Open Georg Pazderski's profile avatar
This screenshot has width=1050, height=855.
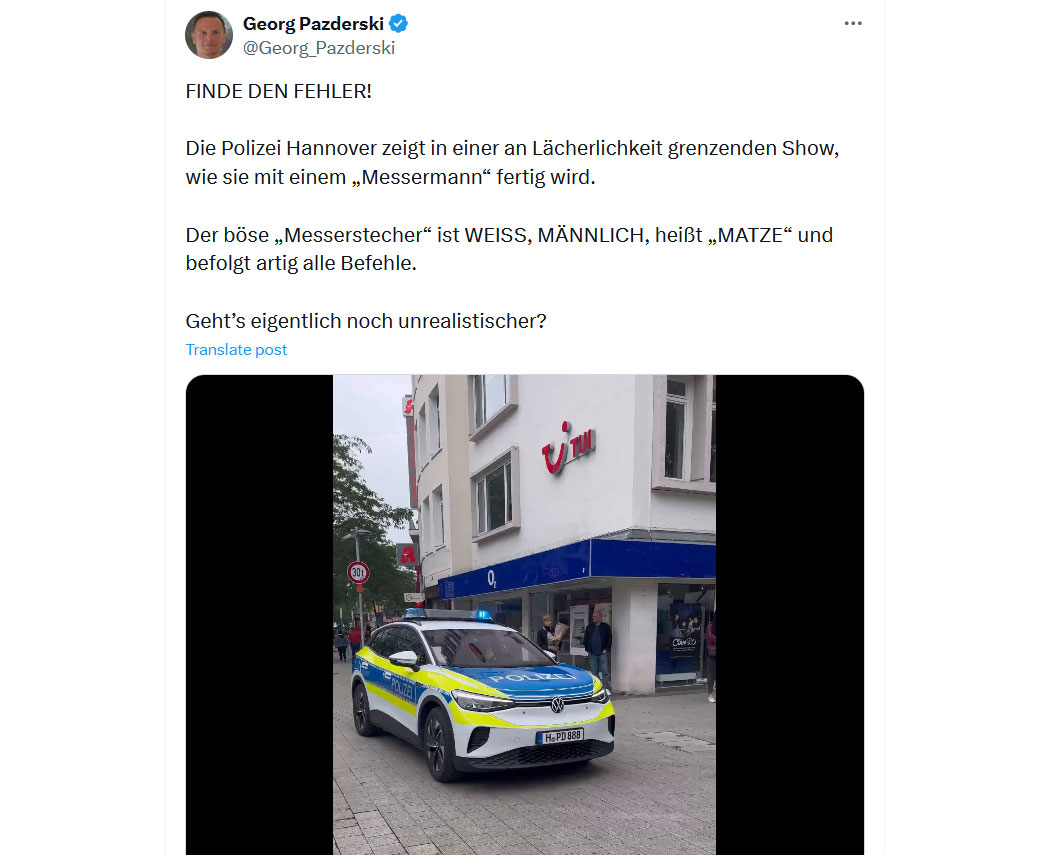tap(209, 35)
